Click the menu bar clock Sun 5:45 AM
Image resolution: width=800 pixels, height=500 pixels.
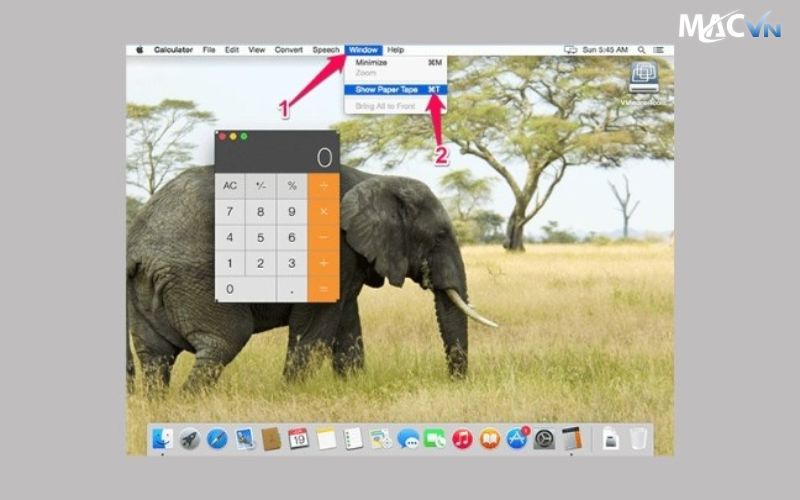[605, 49]
